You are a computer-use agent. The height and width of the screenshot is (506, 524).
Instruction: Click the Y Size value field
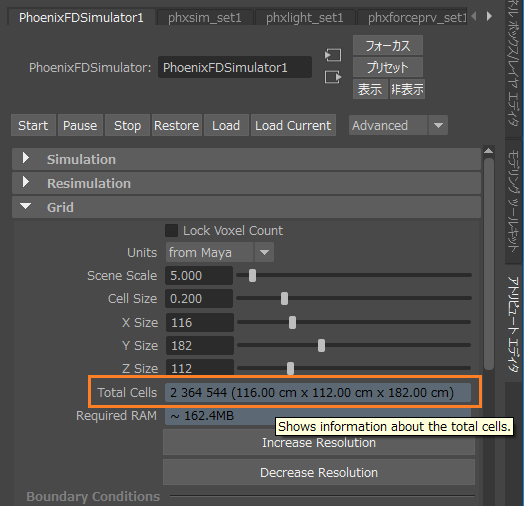(200, 346)
